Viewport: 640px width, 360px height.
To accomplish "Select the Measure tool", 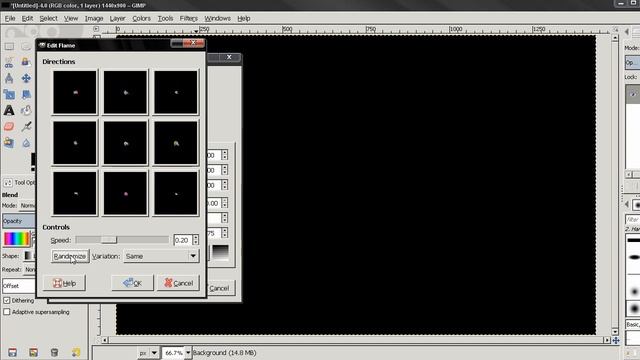I will 9,78.
